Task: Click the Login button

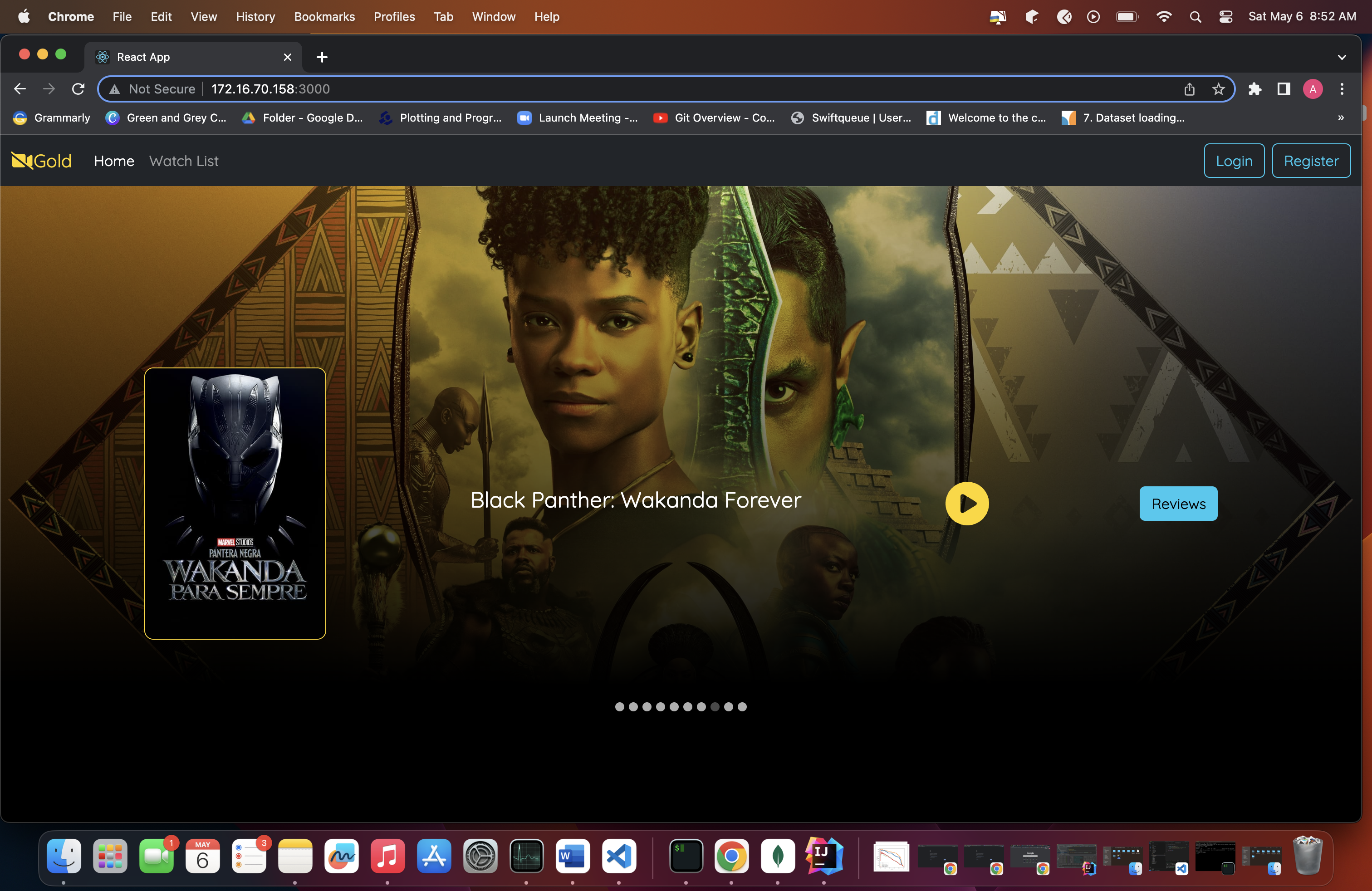Action: click(x=1234, y=161)
